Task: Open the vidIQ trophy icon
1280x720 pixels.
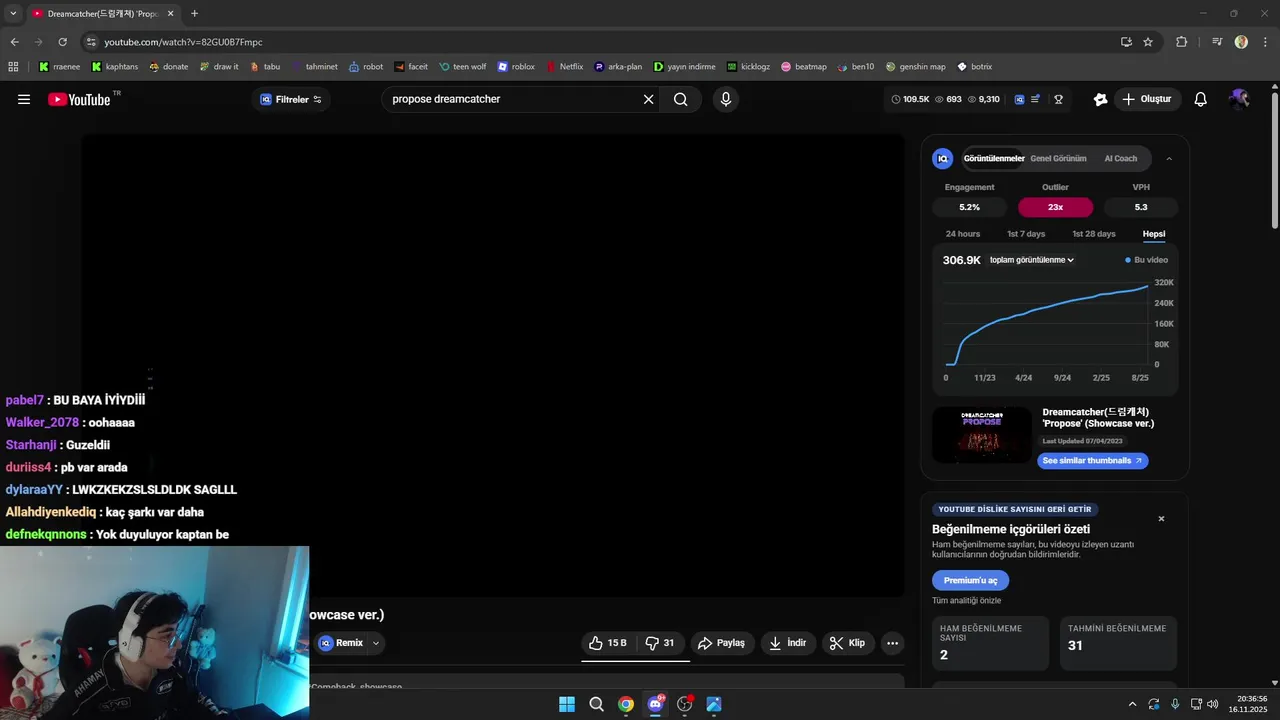Action: (x=1058, y=99)
